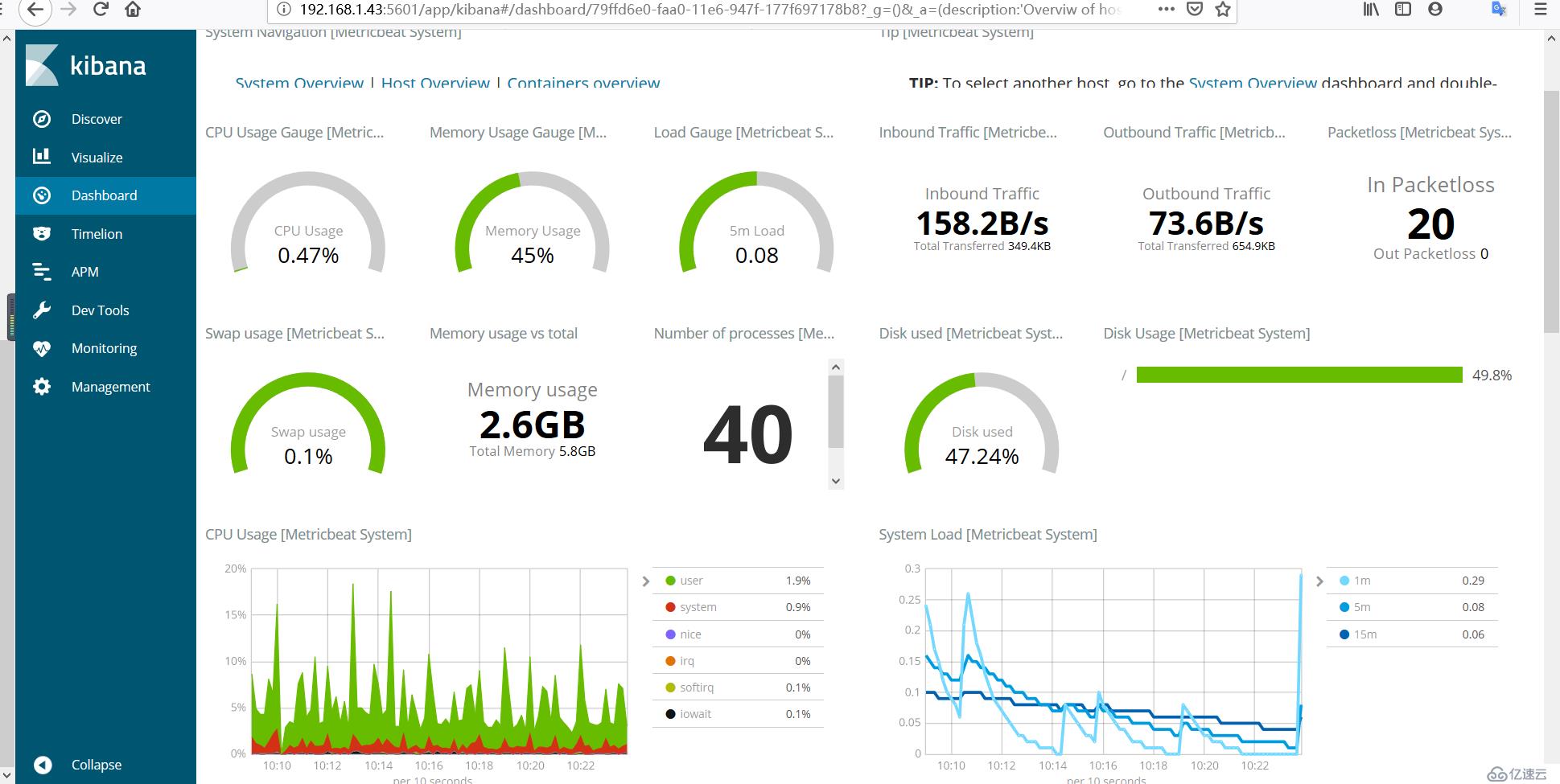Open Discover via compass icon
This screenshot has width=1560, height=784.
tap(42, 119)
